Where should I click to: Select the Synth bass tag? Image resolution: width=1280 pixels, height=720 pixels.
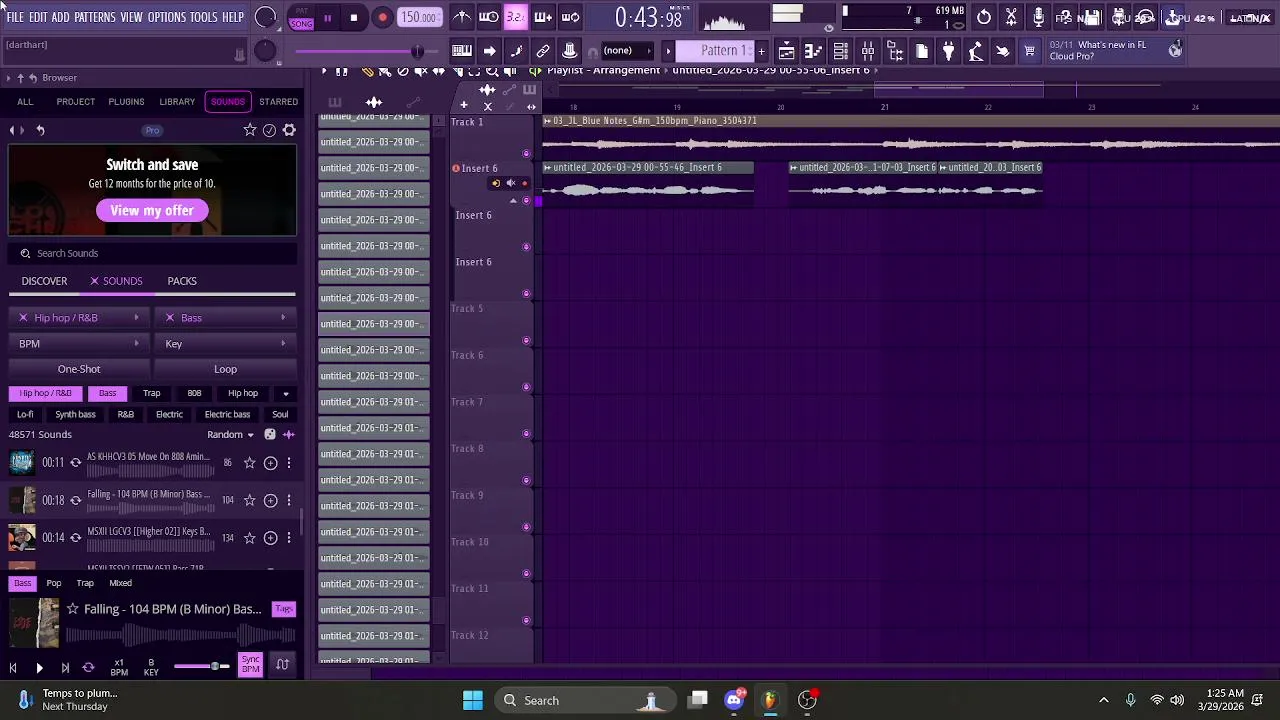coord(75,415)
